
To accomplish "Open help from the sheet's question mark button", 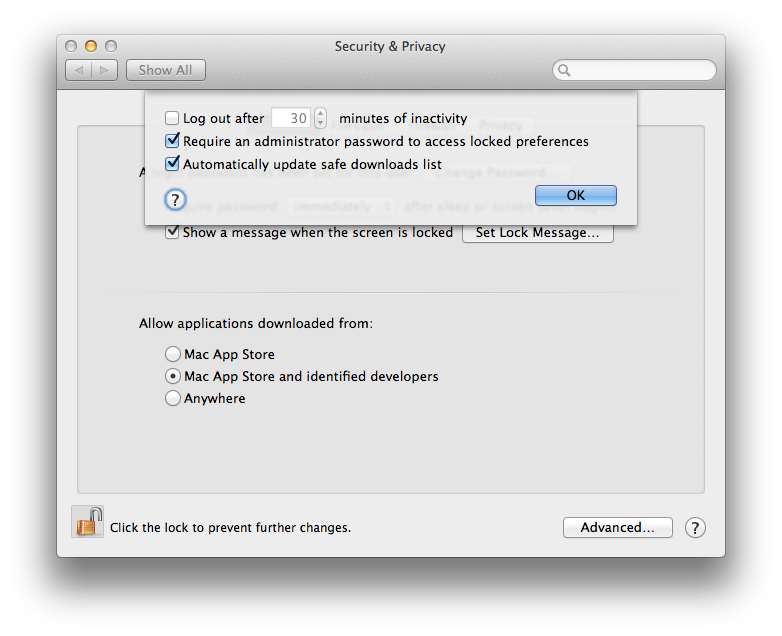I will pyautogui.click(x=175, y=200).
